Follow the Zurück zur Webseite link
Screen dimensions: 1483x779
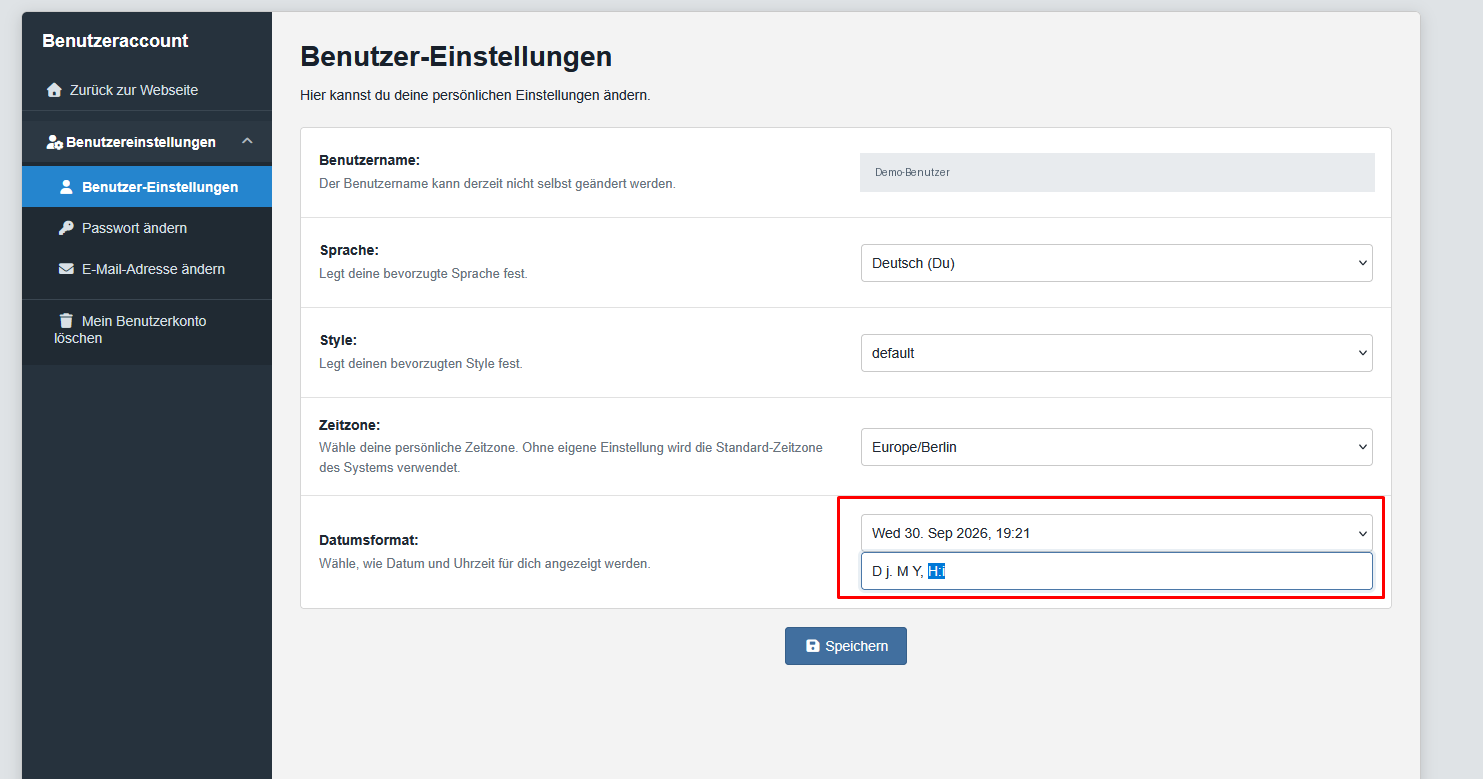[147, 90]
